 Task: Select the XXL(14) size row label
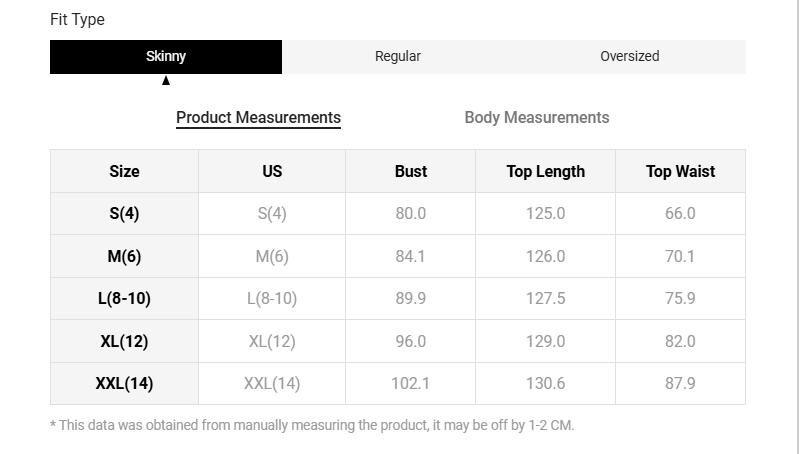click(x=124, y=384)
